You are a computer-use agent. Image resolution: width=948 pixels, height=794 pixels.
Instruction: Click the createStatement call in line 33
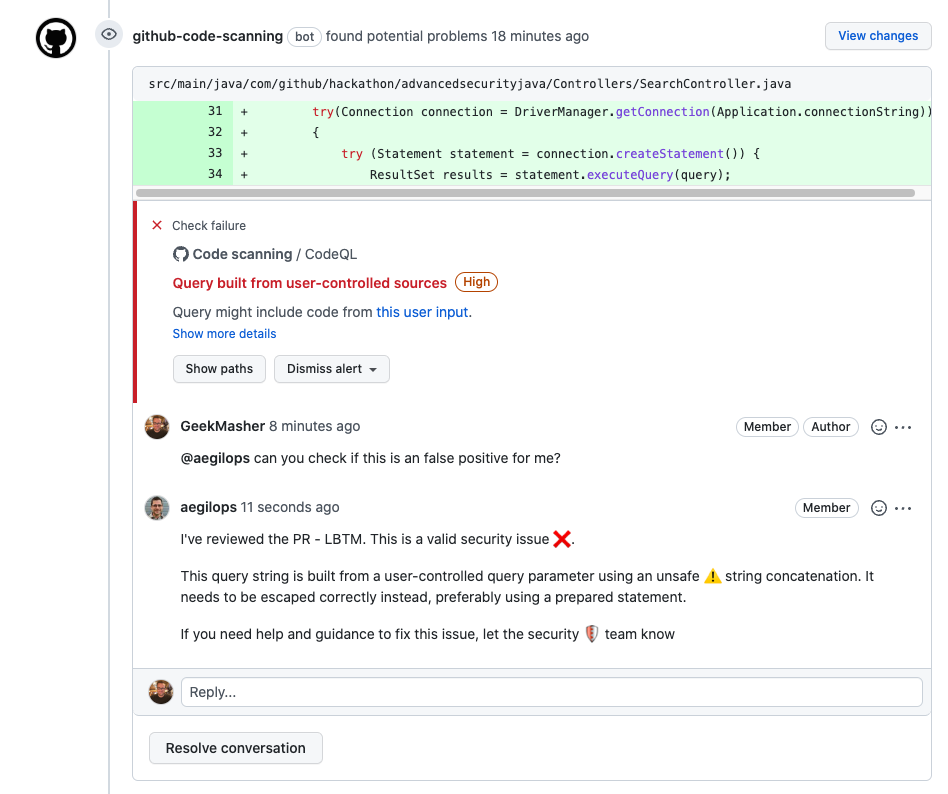tap(670, 154)
